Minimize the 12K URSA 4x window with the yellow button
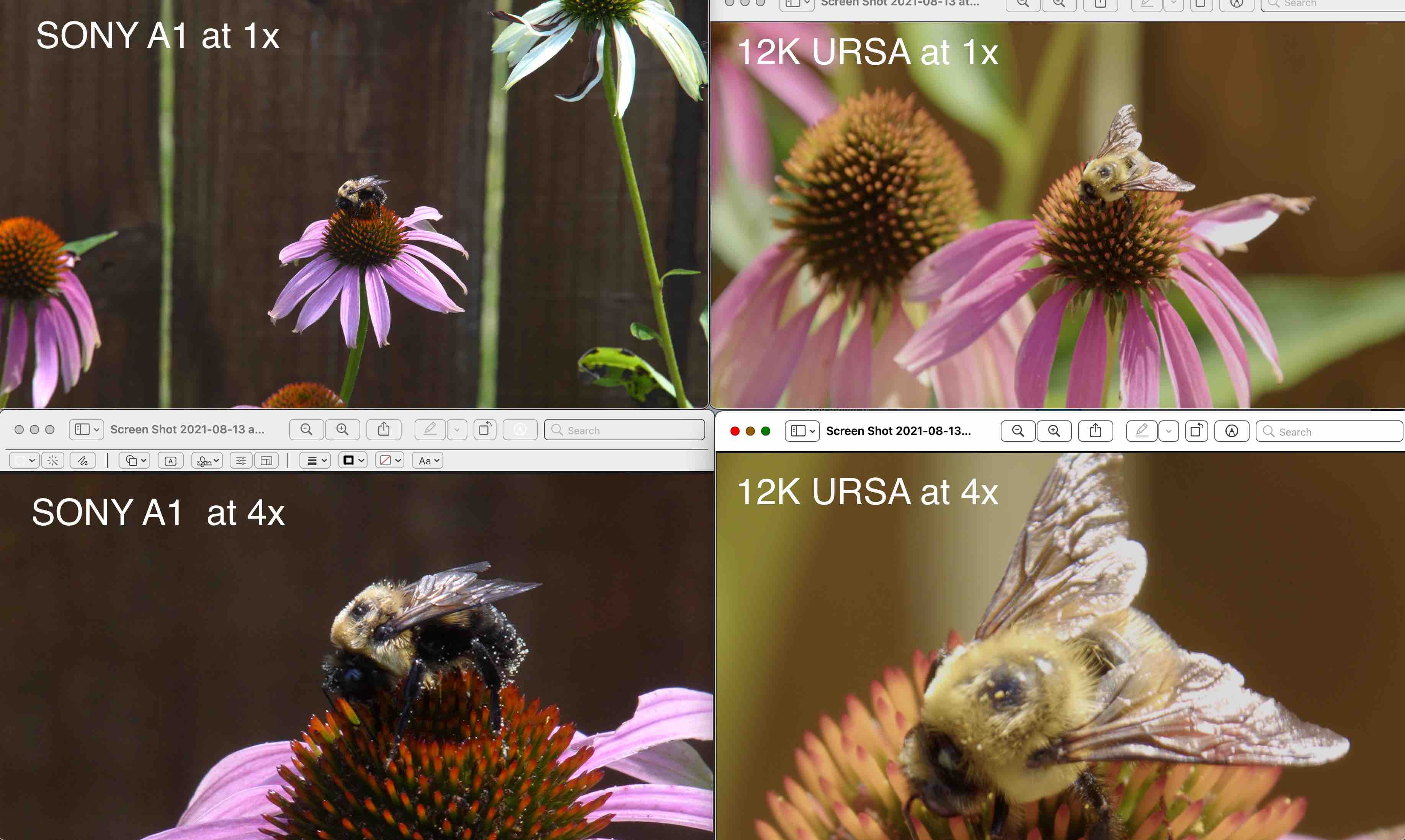The height and width of the screenshot is (840, 1405). point(750,431)
